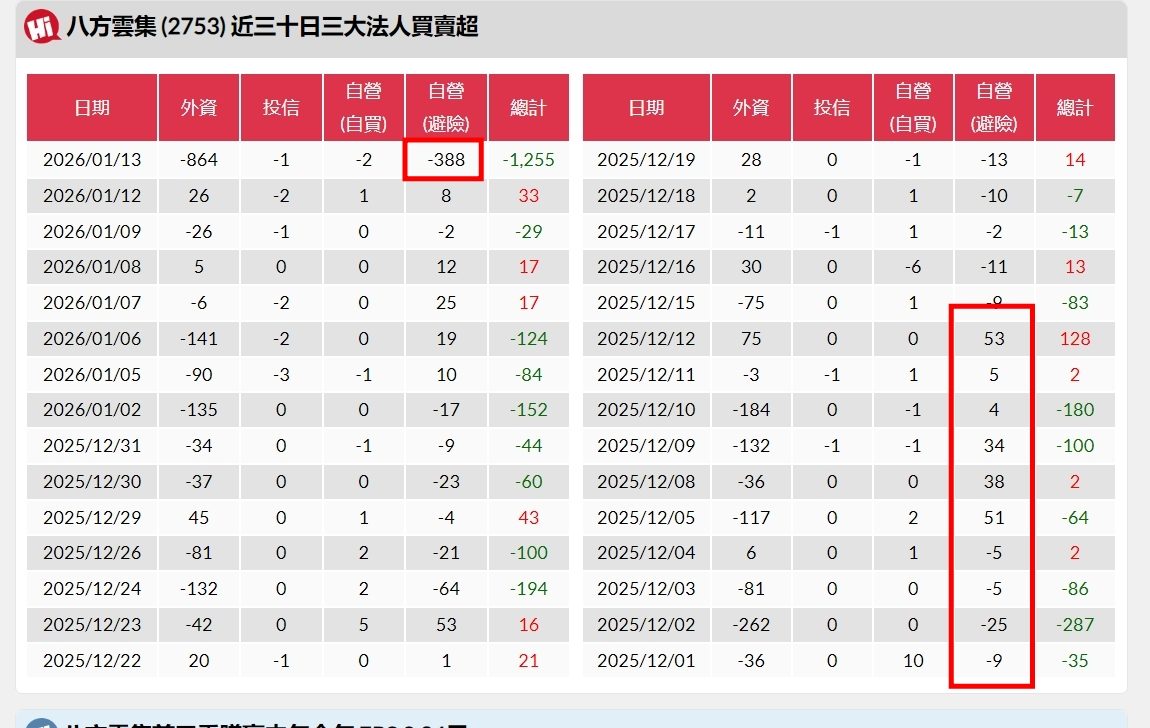Select the date cell 2025/12/04
This screenshot has height=728, width=1150.
646,553
